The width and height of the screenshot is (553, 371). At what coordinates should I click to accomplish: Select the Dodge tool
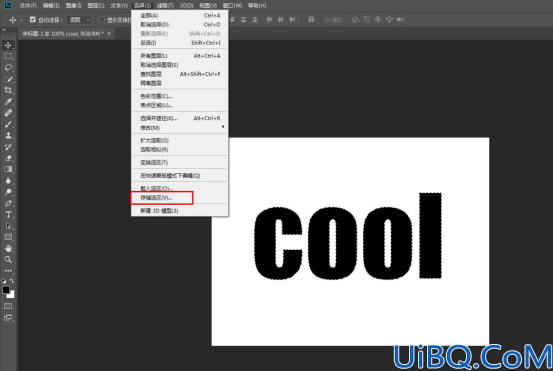click(8, 192)
